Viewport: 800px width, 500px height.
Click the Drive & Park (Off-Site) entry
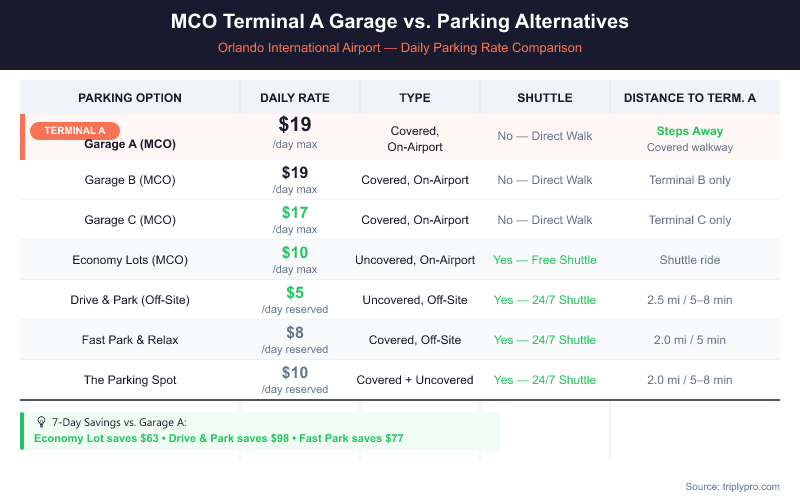pyautogui.click(x=130, y=299)
